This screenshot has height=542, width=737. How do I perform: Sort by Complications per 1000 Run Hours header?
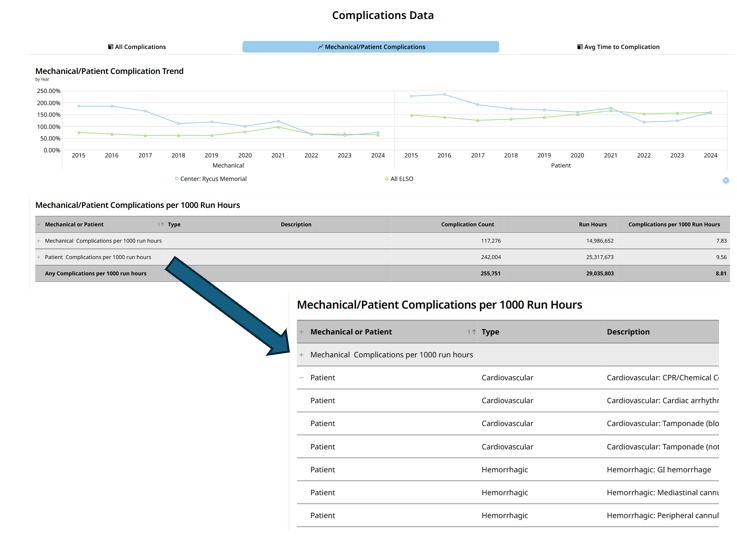[674, 225]
